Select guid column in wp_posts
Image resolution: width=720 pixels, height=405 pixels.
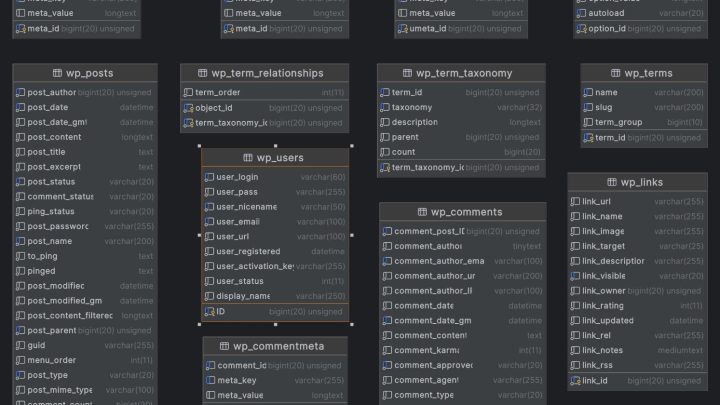(x=85, y=345)
